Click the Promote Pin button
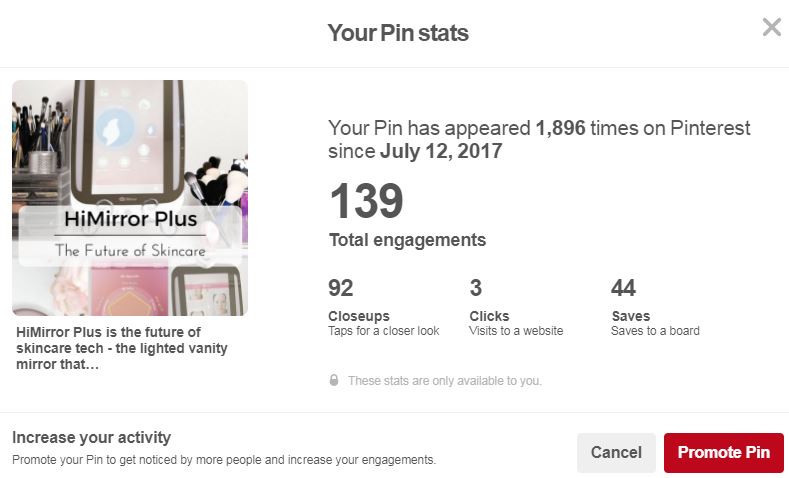 [724, 452]
